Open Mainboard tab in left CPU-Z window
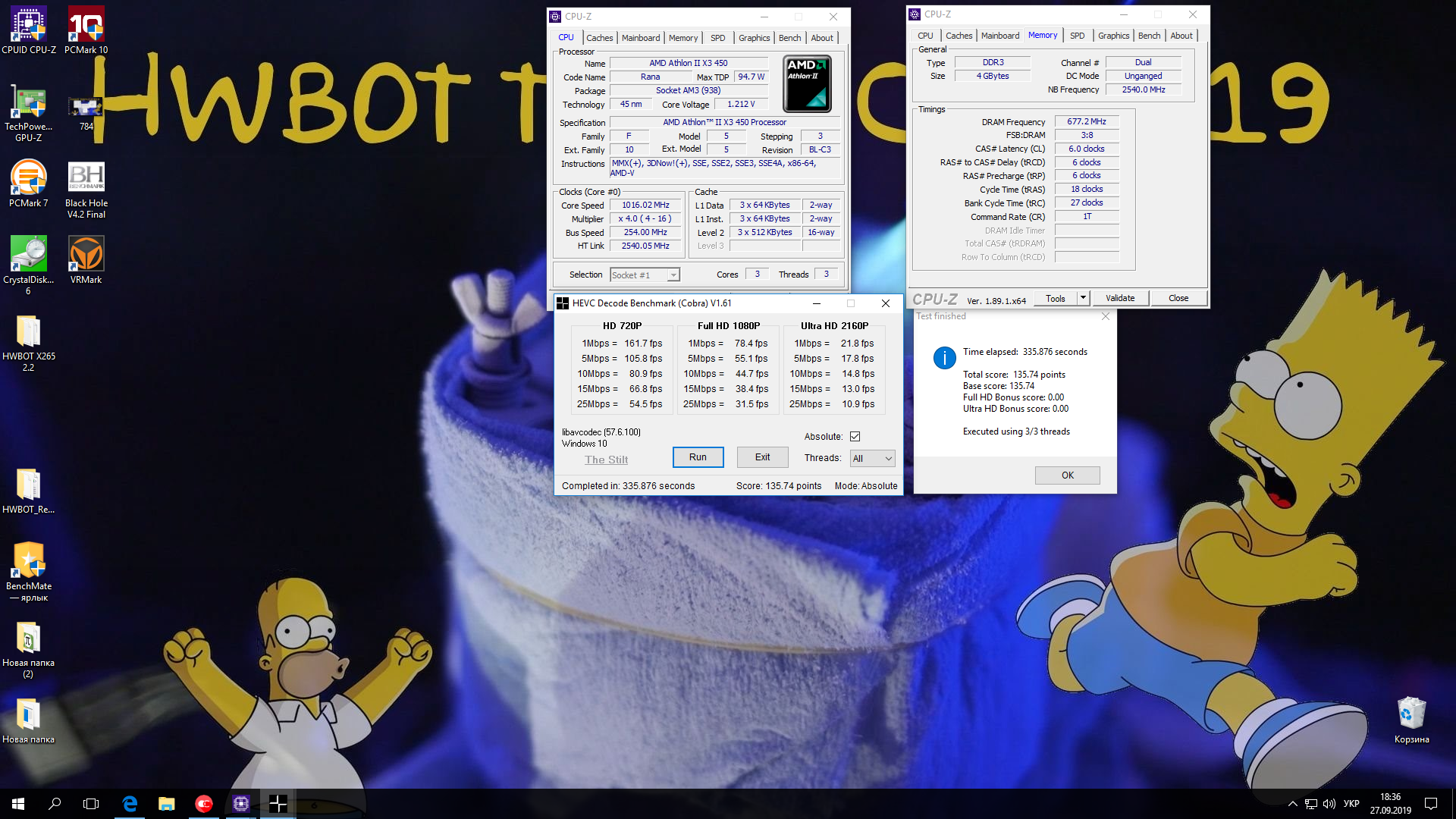The height and width of the screenshot is (819, 1456). 641,38
